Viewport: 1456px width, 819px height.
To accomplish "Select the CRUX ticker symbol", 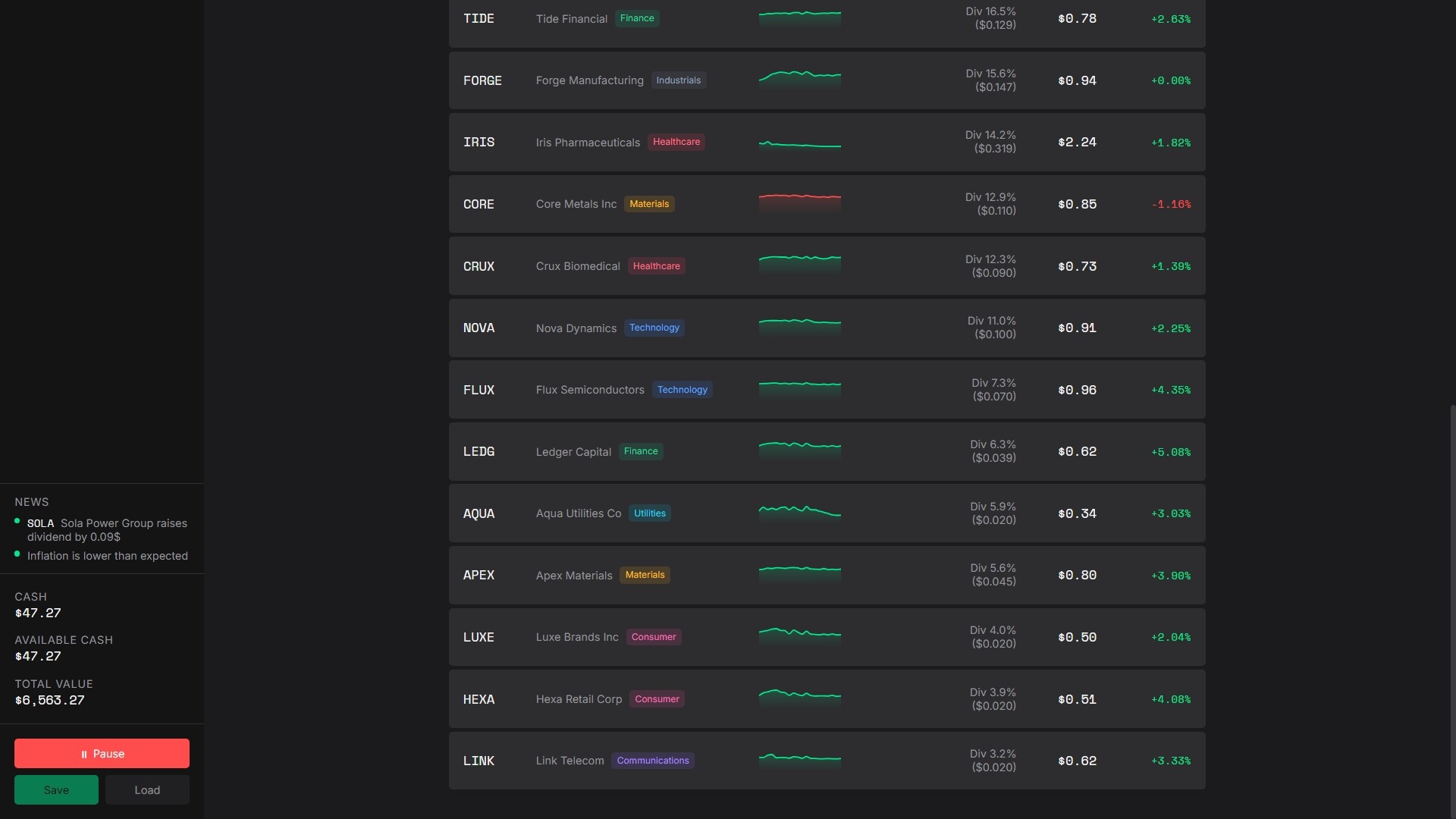I will point(479,266).
